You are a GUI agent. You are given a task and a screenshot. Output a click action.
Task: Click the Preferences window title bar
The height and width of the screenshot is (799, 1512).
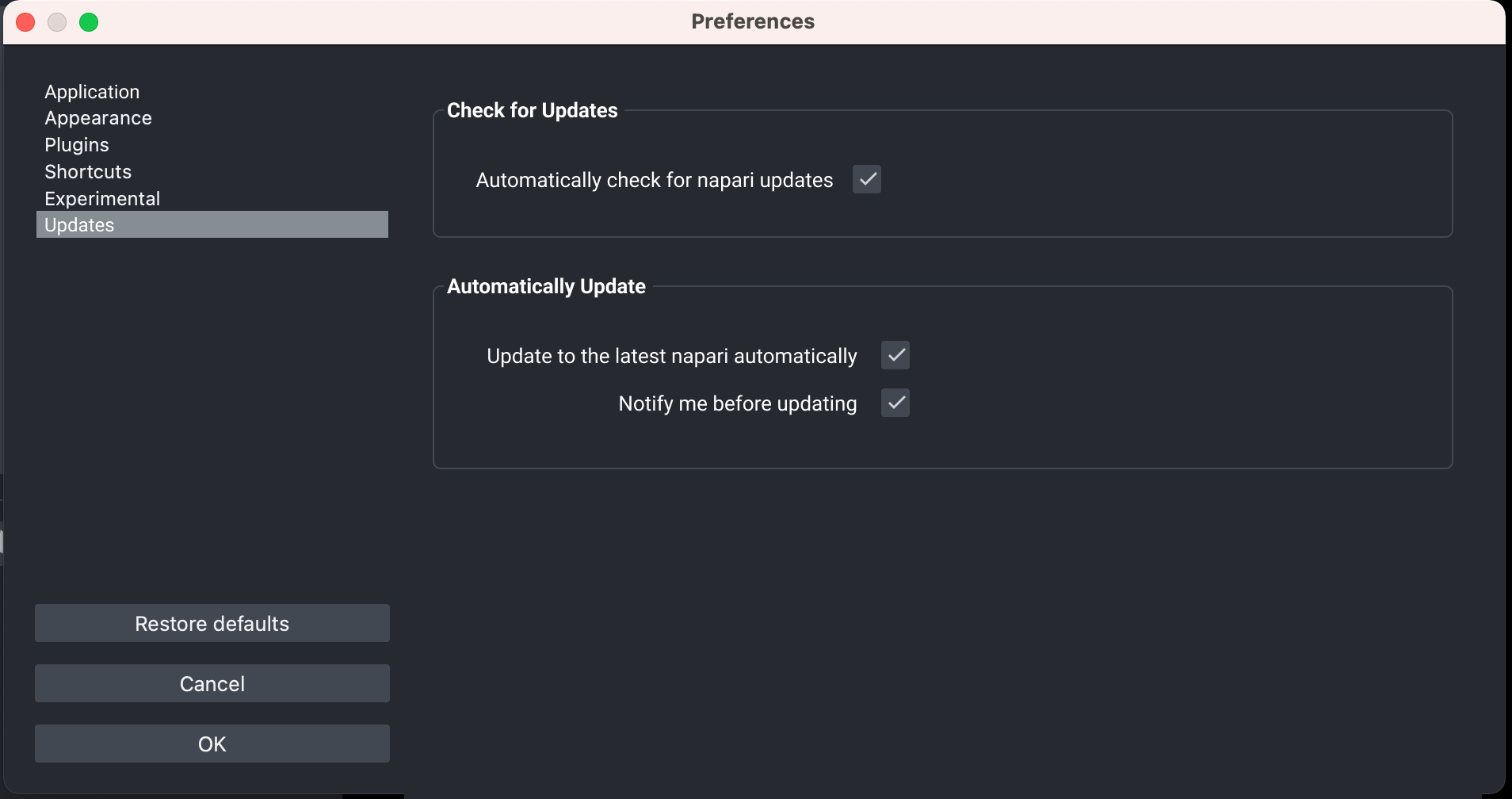(752, 21)
